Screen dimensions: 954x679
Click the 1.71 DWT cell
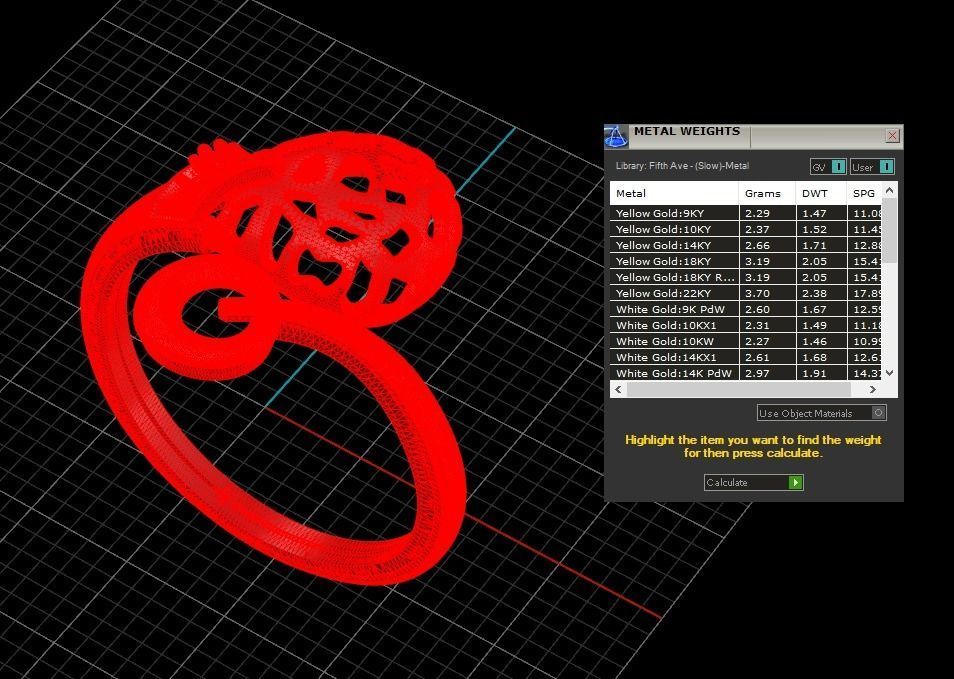[x=821, y=245]
